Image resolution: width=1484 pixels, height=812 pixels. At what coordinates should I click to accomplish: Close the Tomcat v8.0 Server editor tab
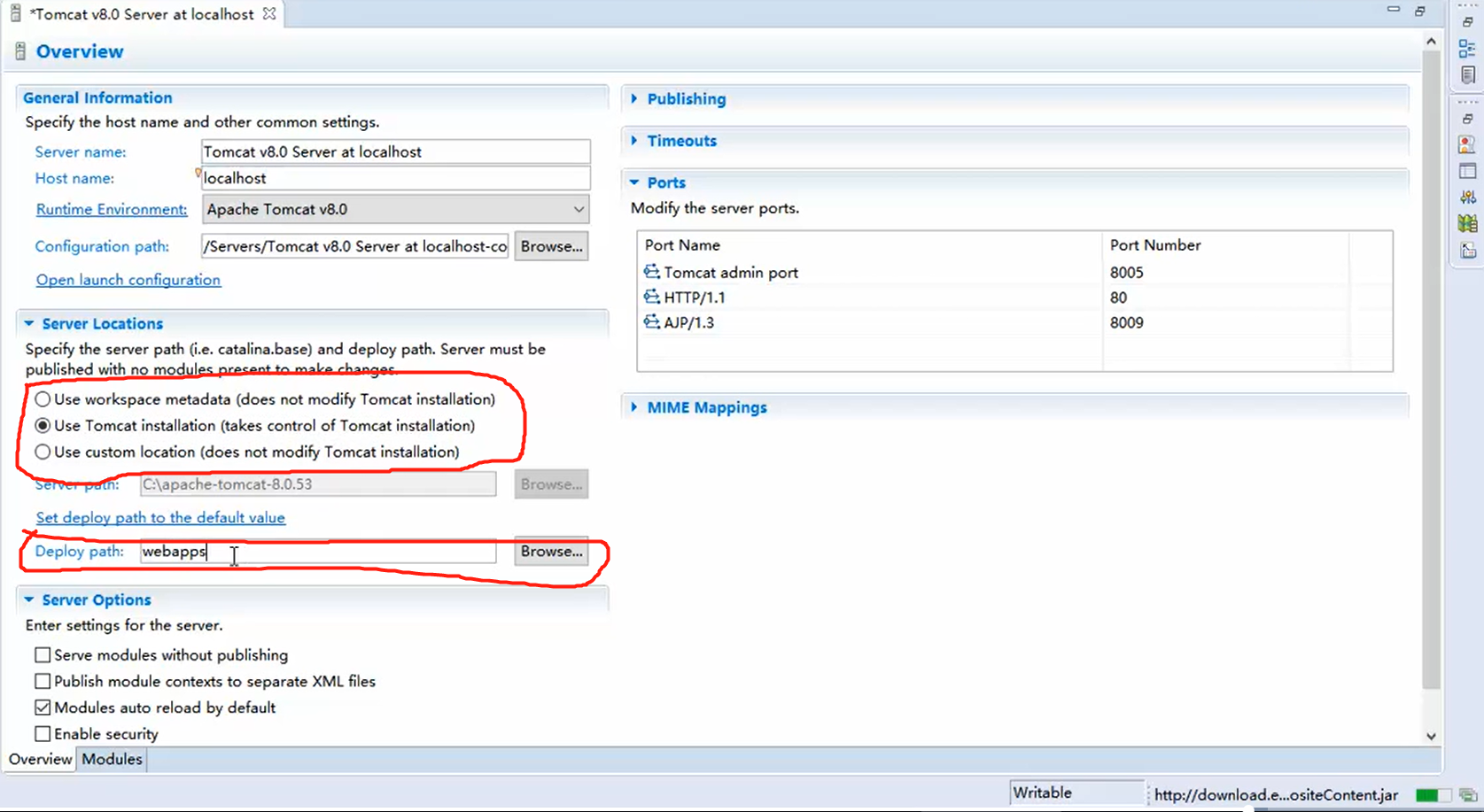269,13
